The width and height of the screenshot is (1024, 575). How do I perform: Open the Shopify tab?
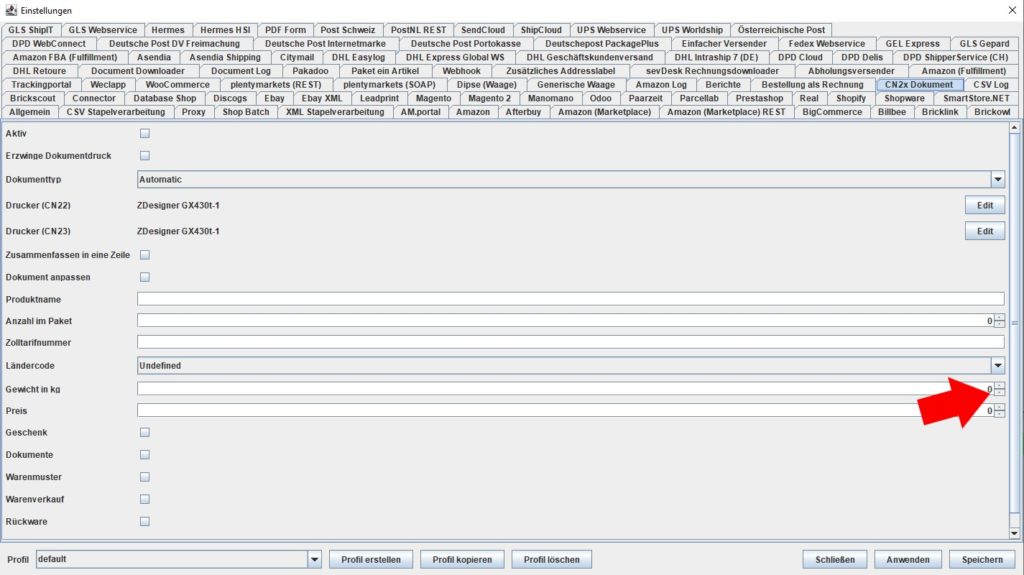[x=851, y=98]
